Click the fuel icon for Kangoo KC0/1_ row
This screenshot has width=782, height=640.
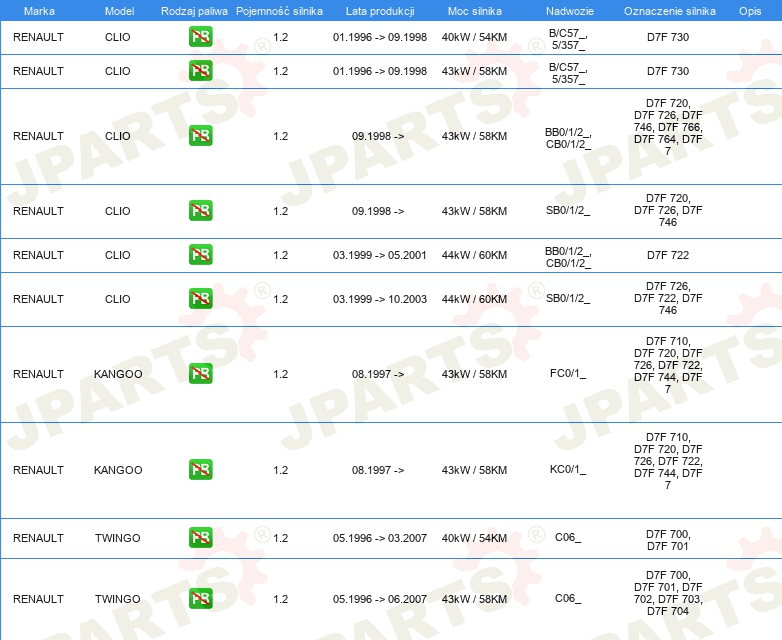[200, 470]
